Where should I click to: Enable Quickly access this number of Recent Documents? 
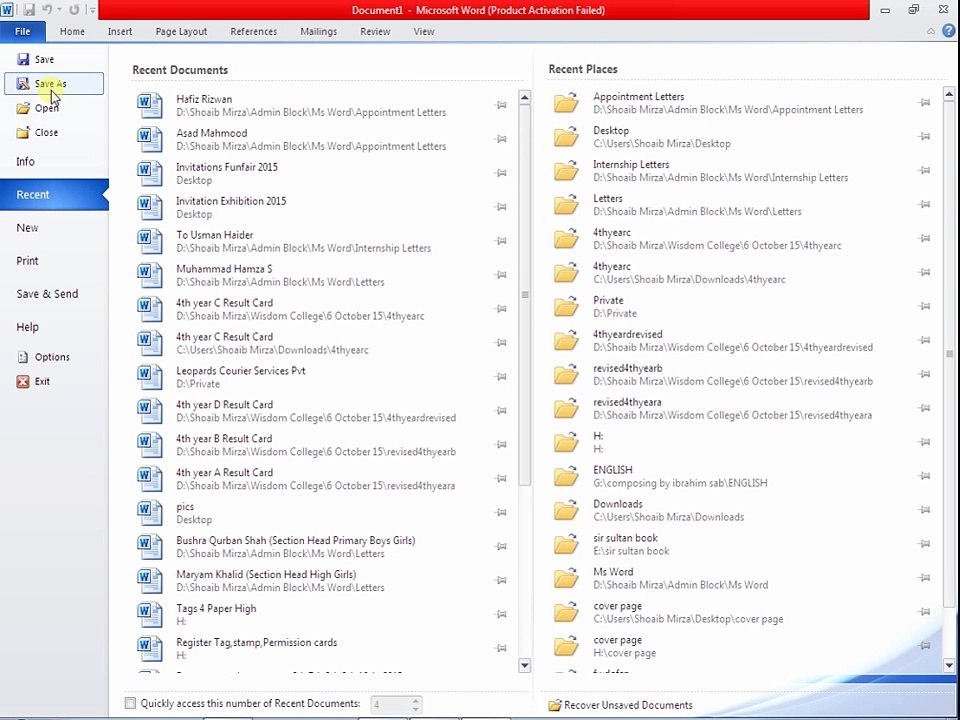coord(130,703)
